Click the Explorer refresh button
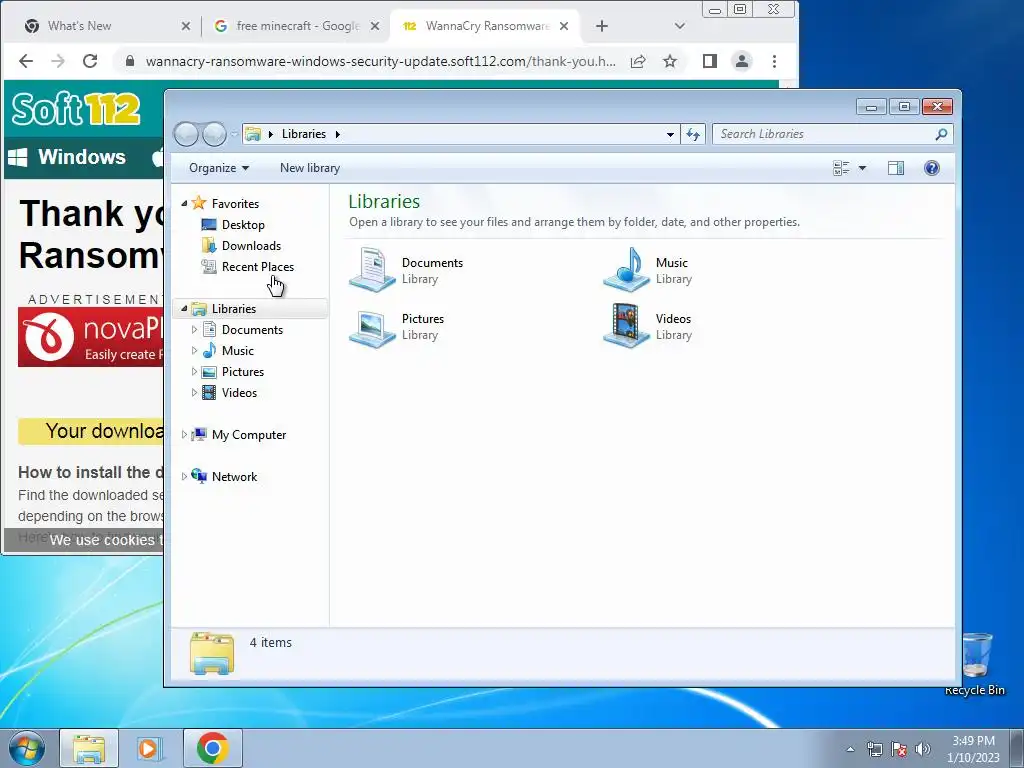The image size is (1024, 768). 693,135
